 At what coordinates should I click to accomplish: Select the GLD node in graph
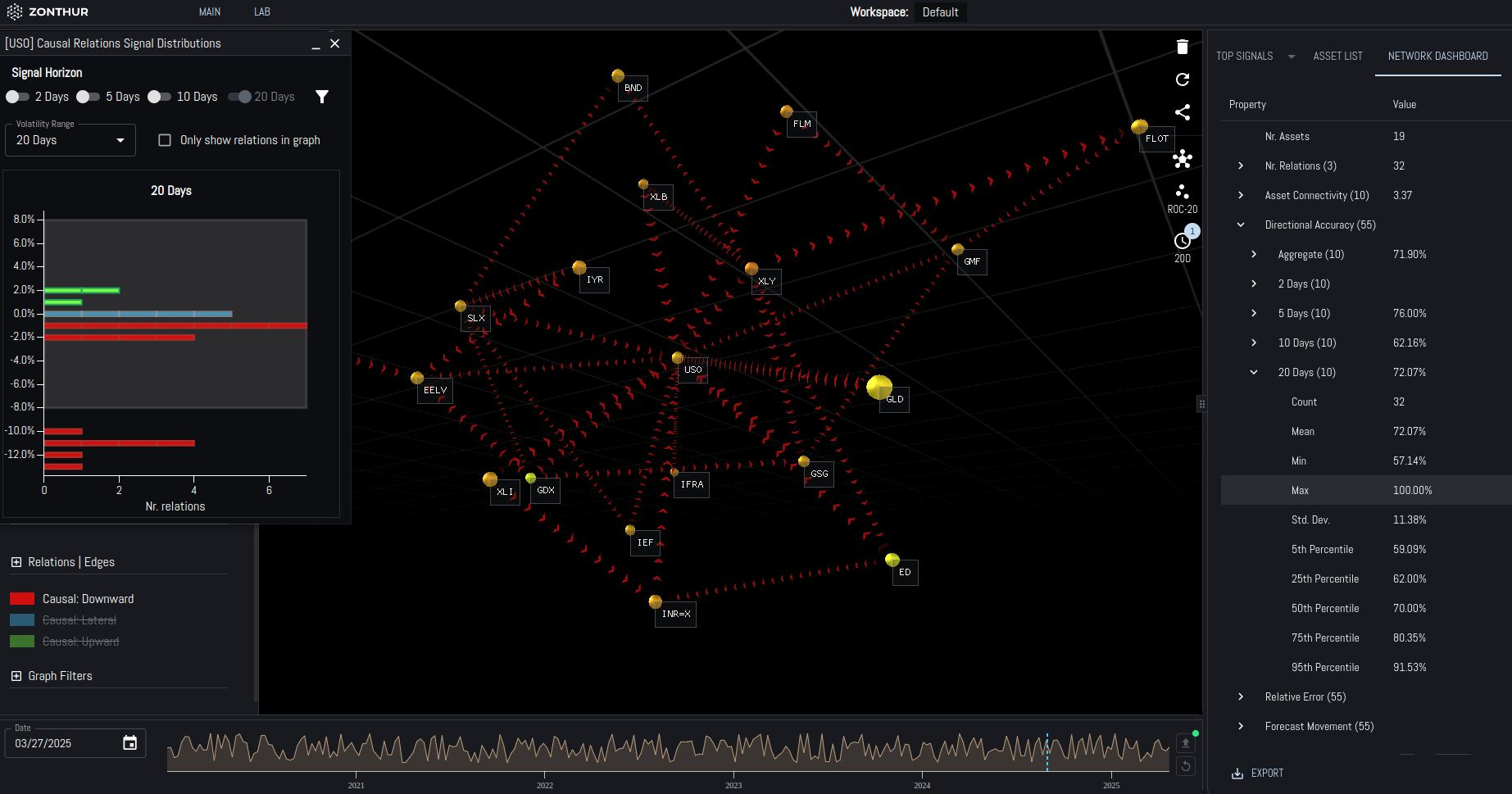pos(879,387)
